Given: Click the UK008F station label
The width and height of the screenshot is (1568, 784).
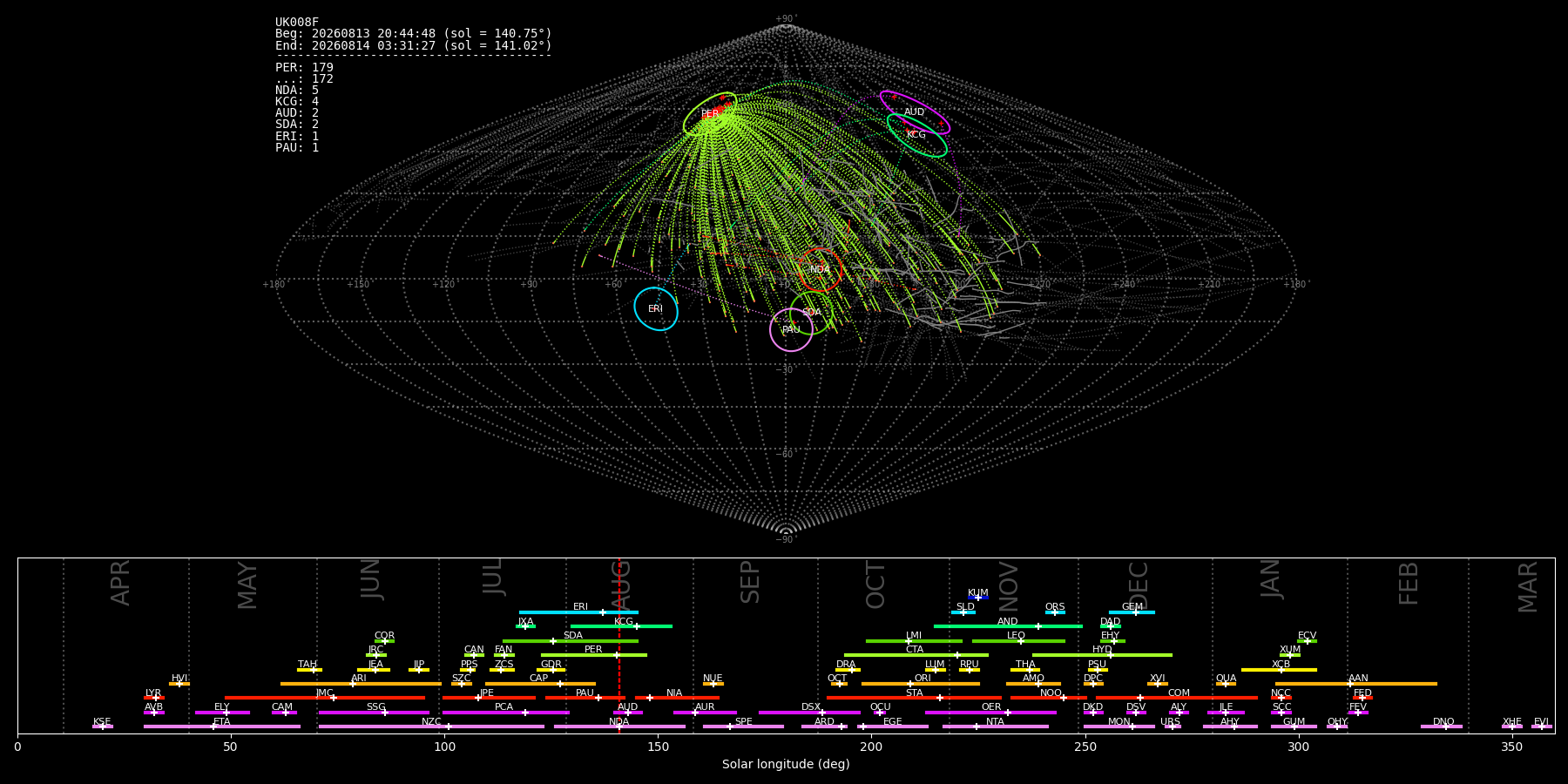Looking at the screenshot, I should coord(297,23).
